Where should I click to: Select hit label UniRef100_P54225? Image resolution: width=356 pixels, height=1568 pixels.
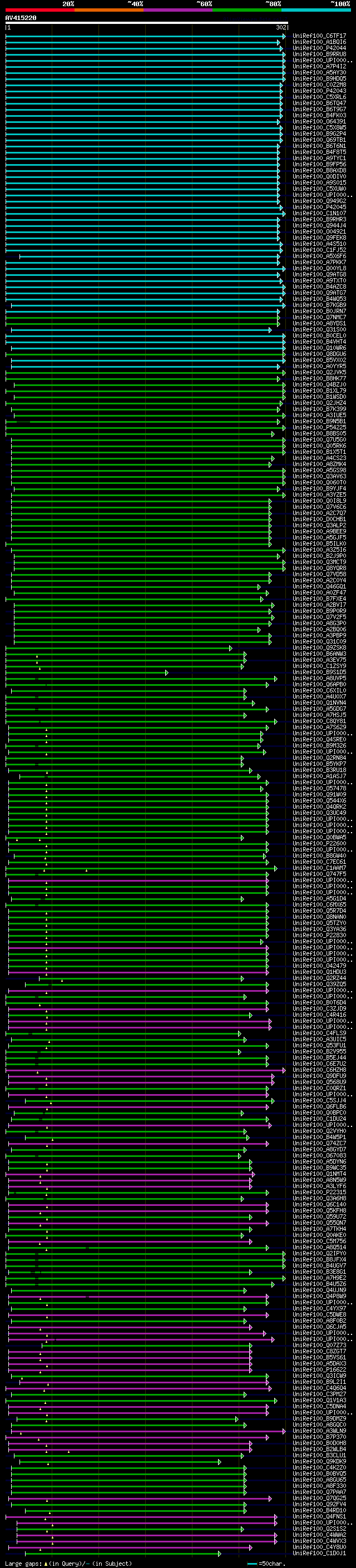319,427
